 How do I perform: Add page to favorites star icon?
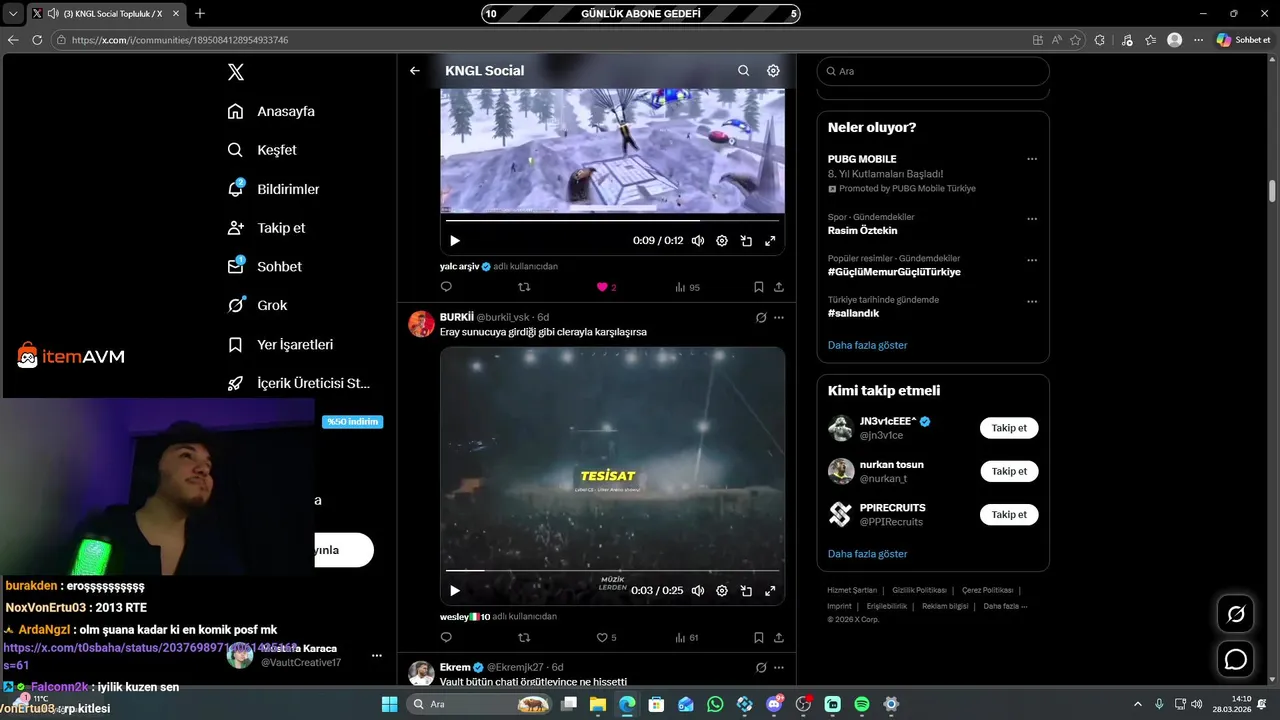1075,40
